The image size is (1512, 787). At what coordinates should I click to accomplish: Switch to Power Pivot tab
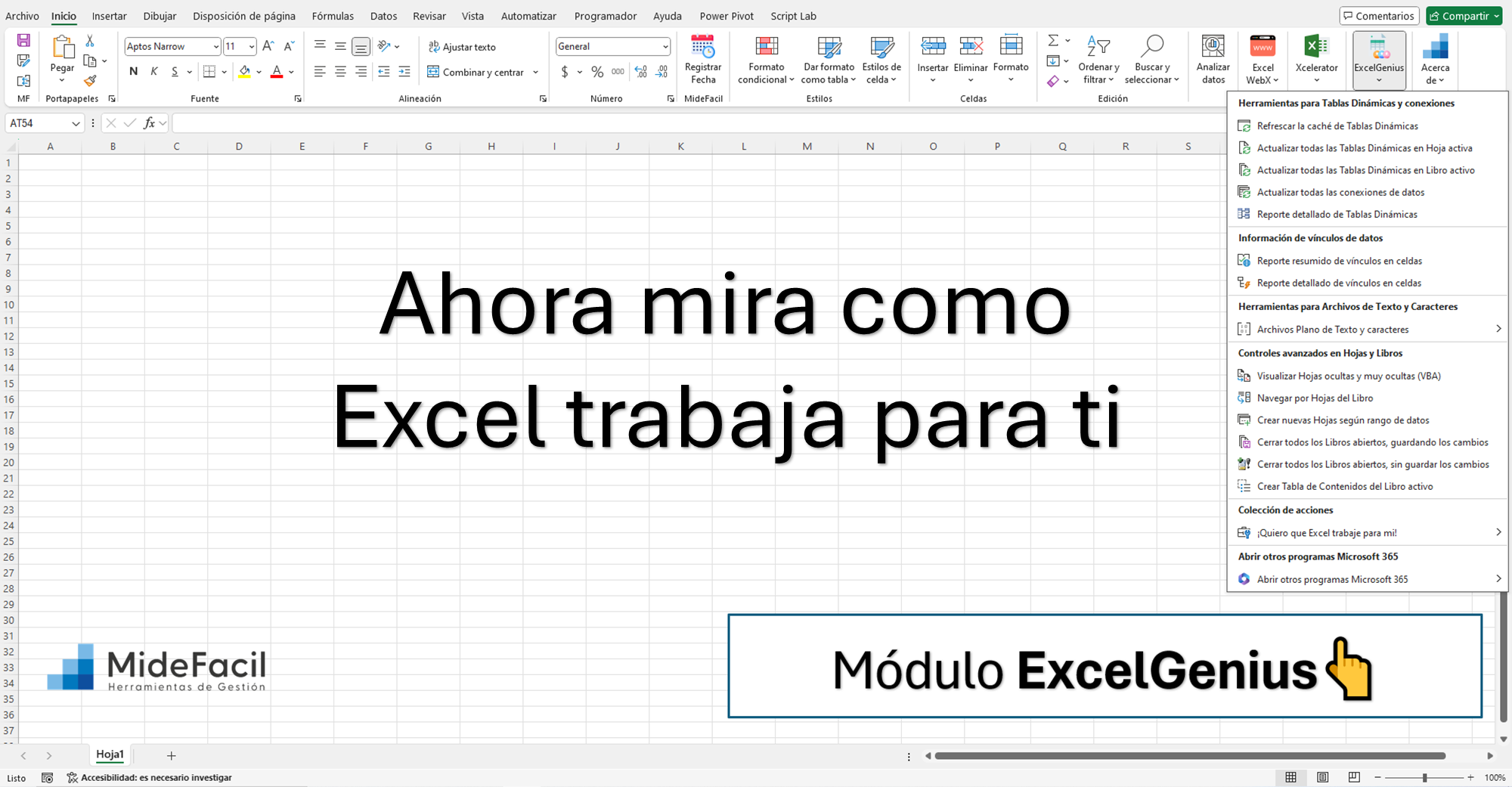(727, 16)
